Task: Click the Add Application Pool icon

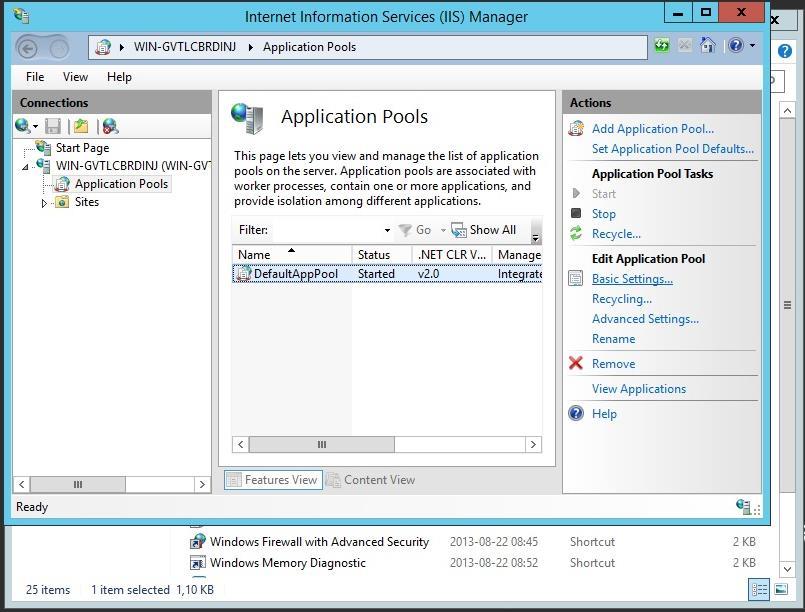Action: (576, 128)
